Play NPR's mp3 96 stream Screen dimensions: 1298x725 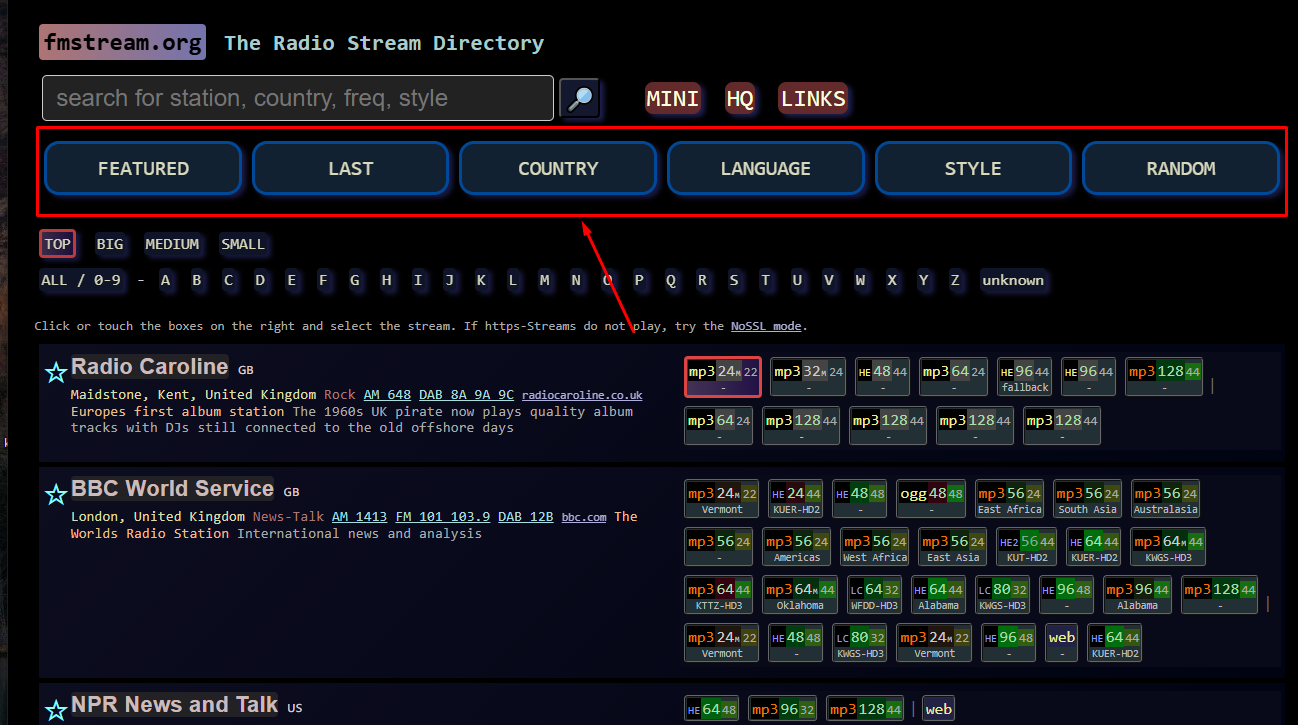pos(783,709)
